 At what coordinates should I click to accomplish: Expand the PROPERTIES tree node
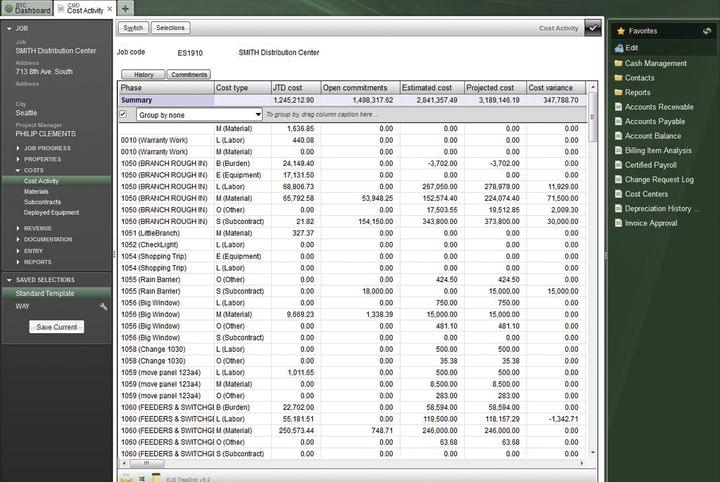(x=18, y=159)
